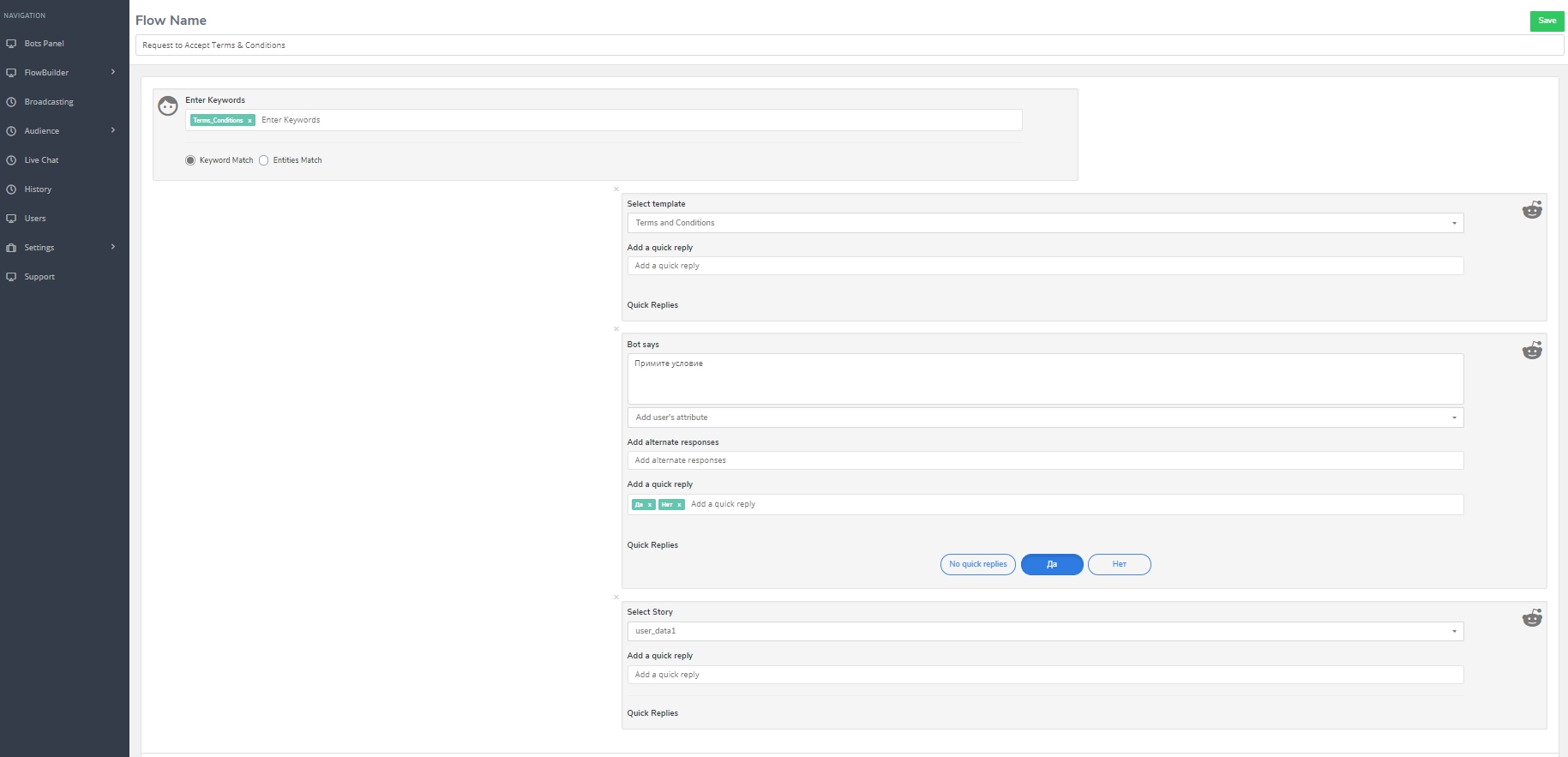This screenshot has width=1568, height=757.
Task: Delete the Select template block
Action: pyautogui.click(x=616, y=189)
